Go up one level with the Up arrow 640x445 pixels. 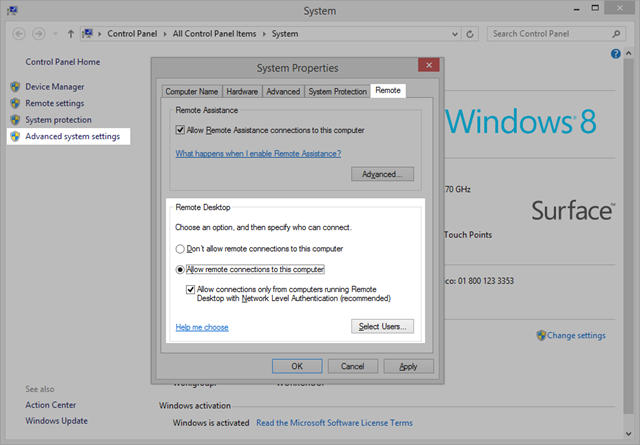[x=71, y=34]
